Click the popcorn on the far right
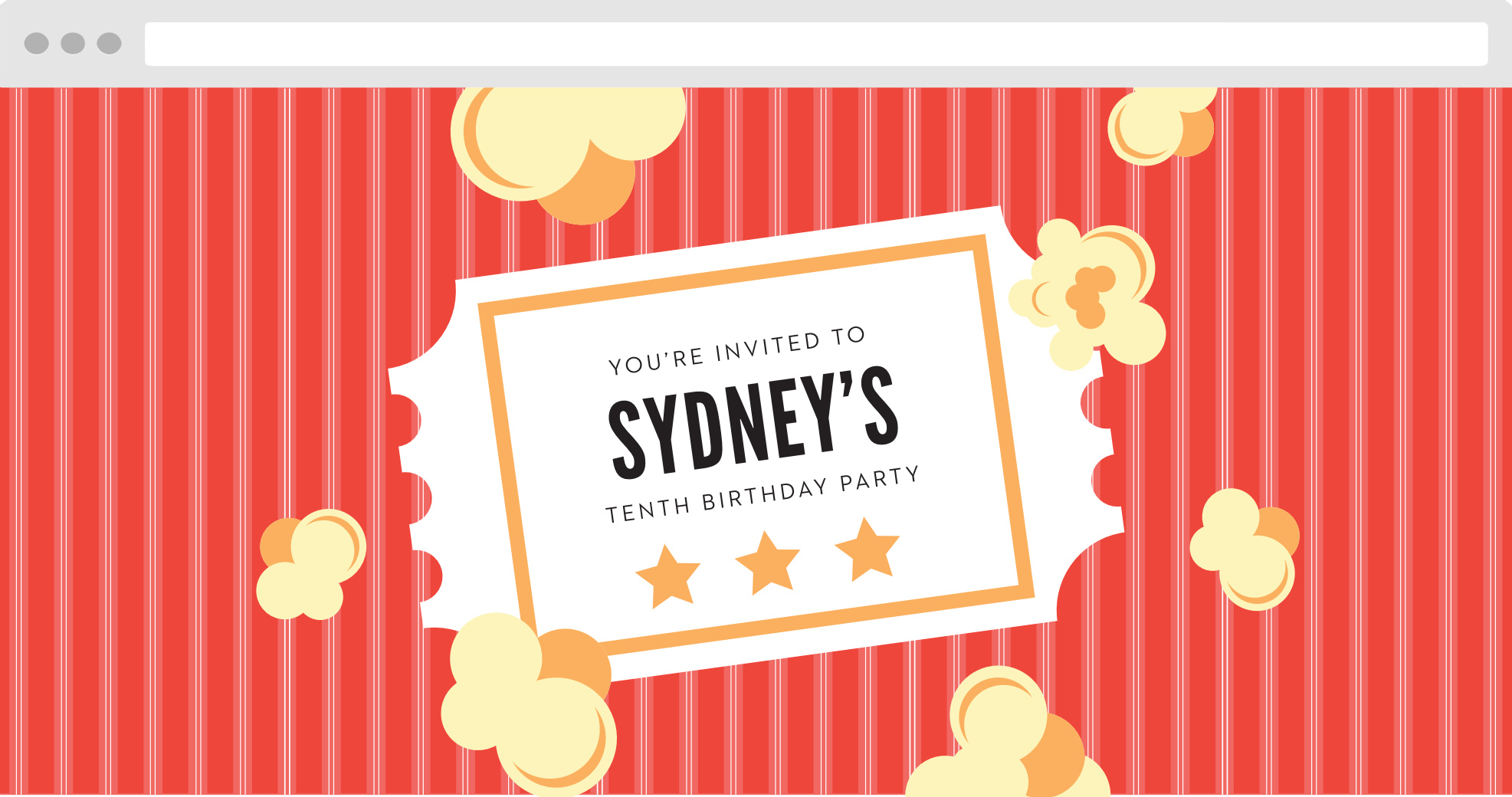Viewport: 1512px width, 797px height. click(x=1245, y=549)
